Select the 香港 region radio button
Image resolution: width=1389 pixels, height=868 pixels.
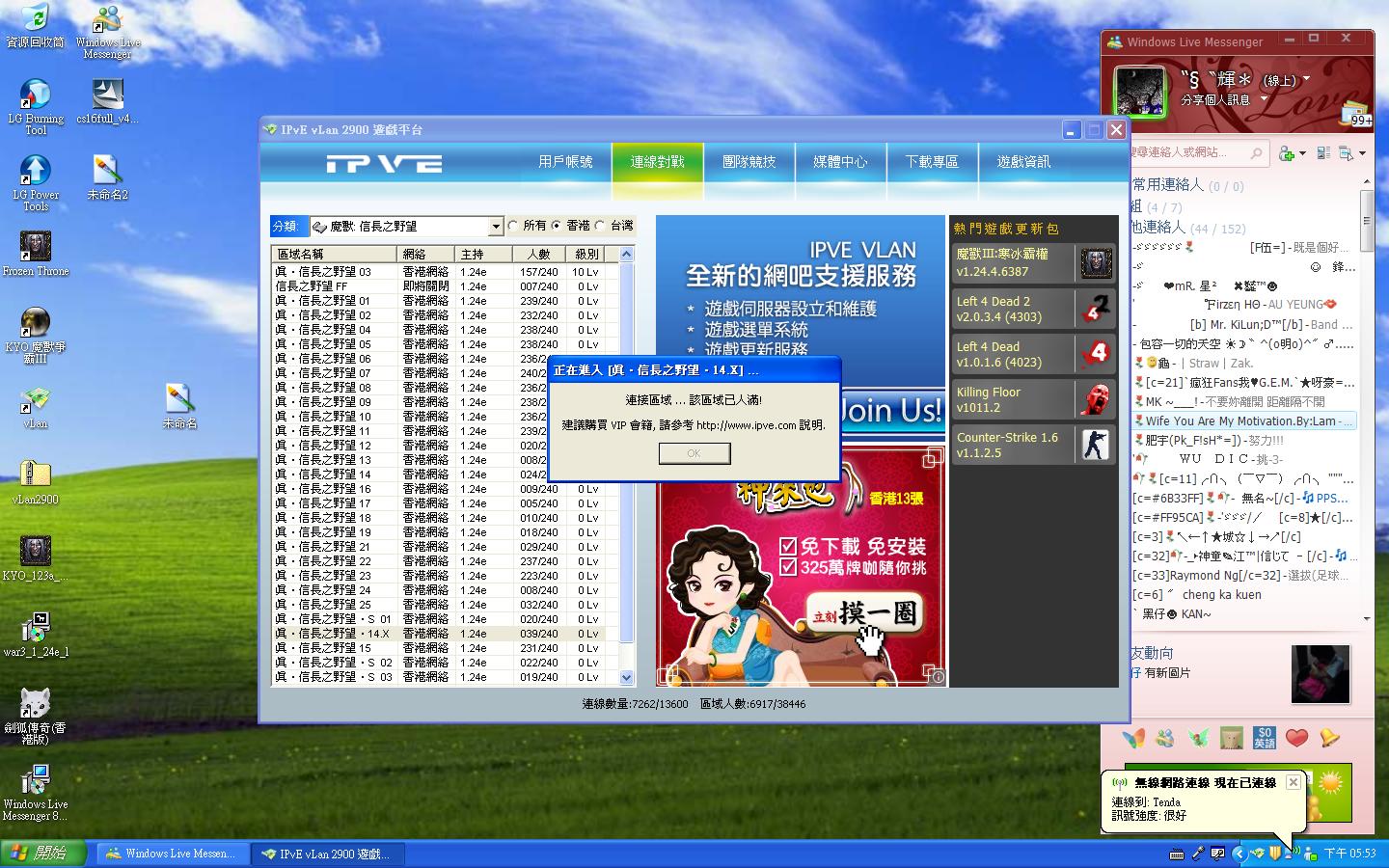557,226
